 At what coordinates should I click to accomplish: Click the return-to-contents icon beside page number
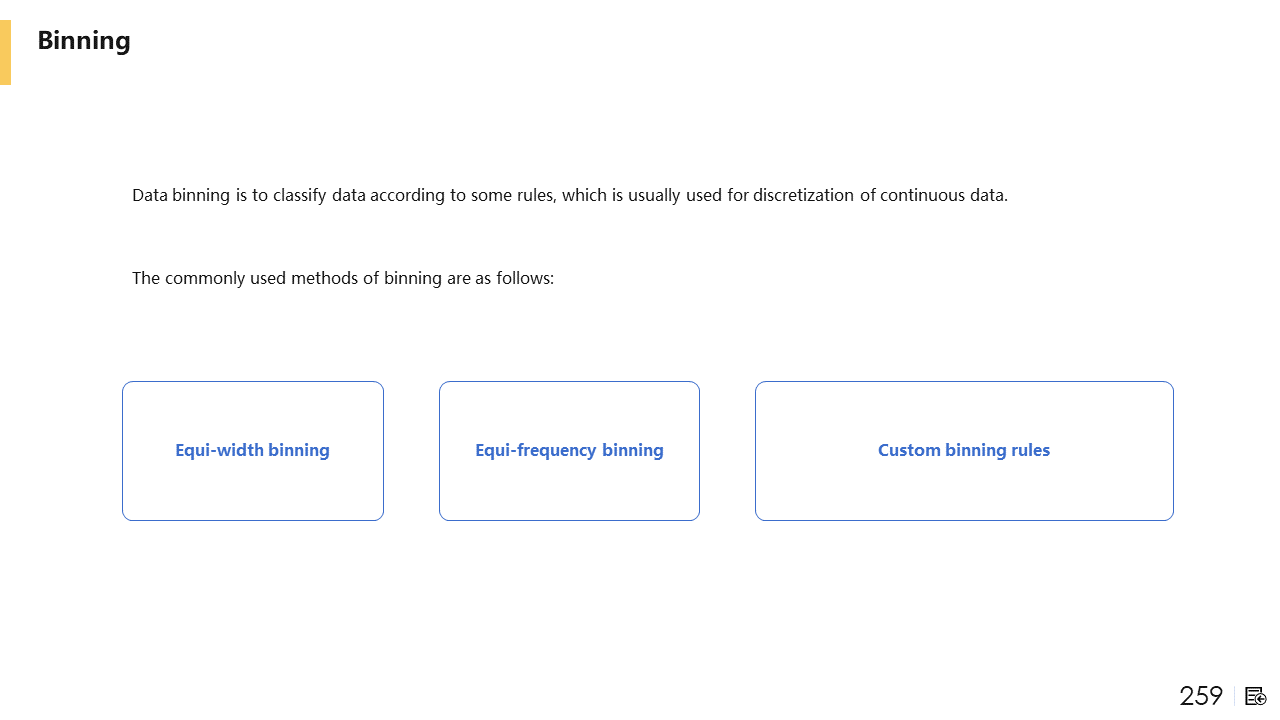point(1256,696)
